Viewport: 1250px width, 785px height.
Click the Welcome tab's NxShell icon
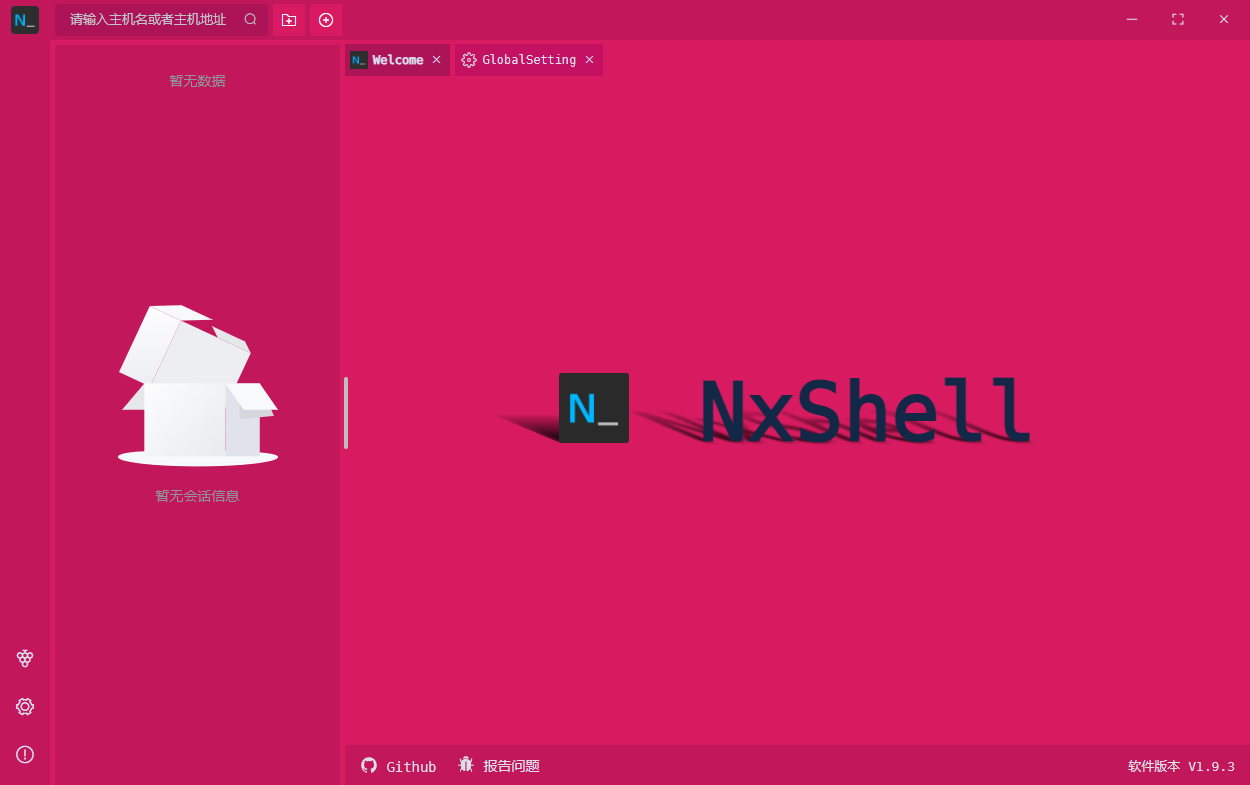358,60
